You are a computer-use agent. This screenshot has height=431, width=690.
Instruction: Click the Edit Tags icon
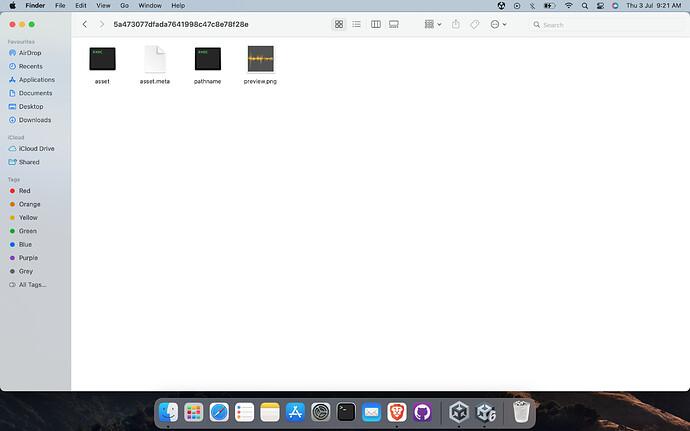[x=474, y=24]
